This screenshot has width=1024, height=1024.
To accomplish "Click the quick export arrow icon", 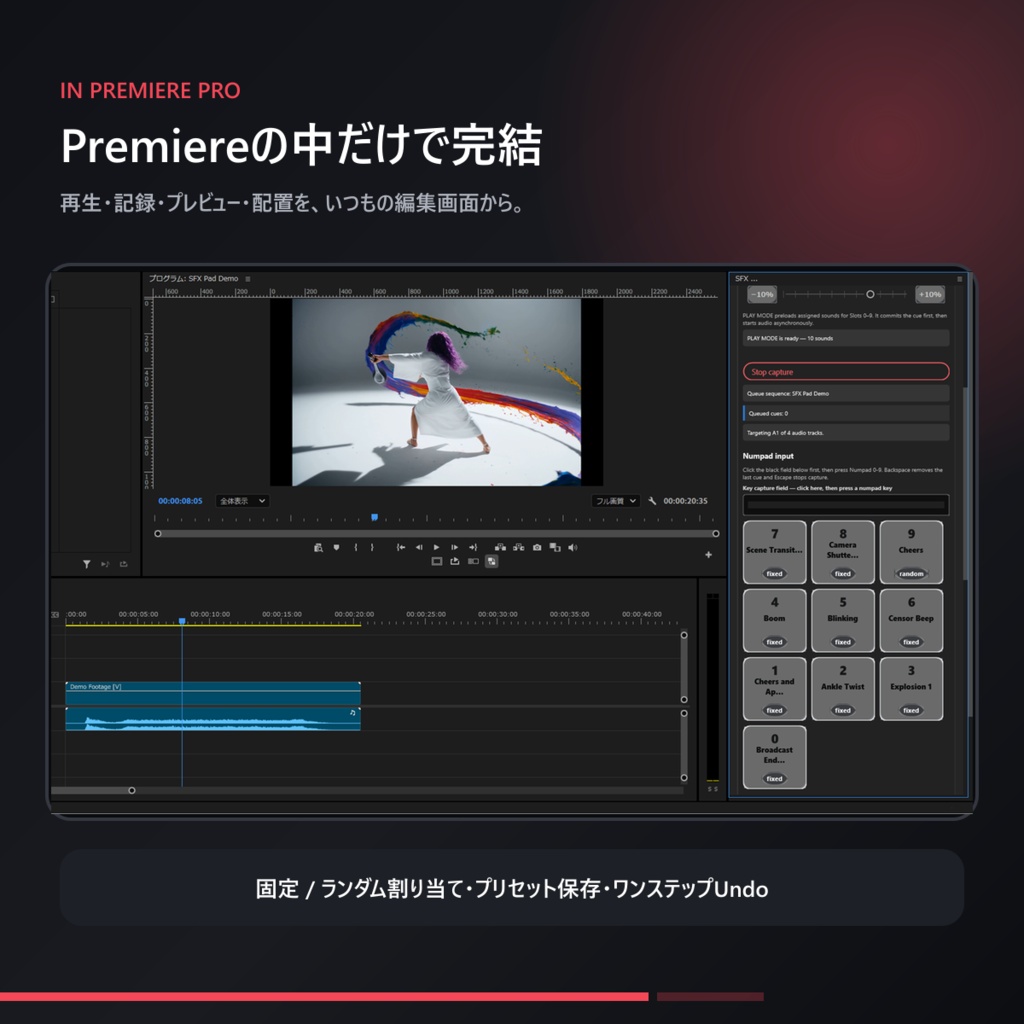I will [455, 561].
